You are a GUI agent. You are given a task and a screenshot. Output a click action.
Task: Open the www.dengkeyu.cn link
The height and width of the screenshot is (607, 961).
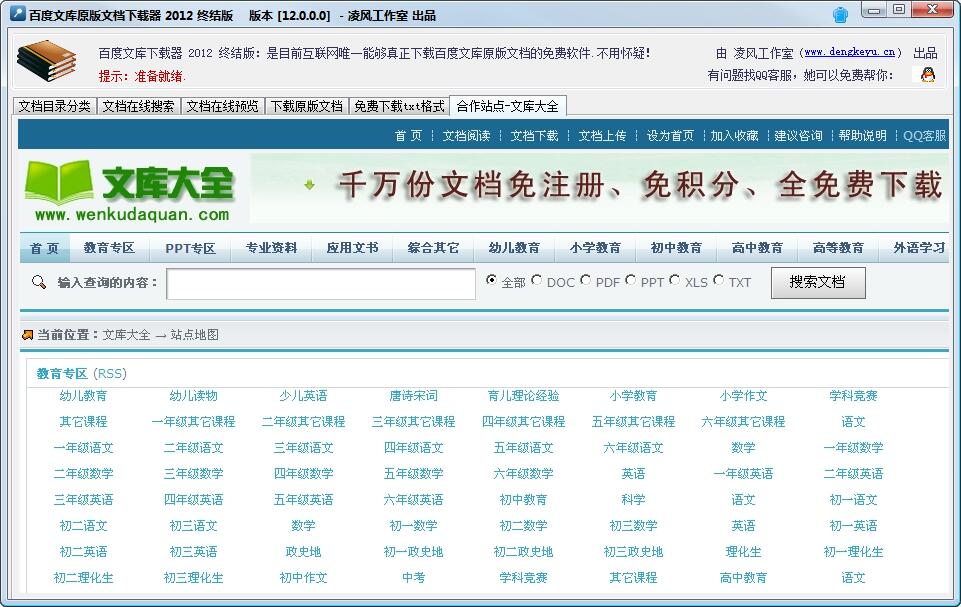tap(850, 53)
